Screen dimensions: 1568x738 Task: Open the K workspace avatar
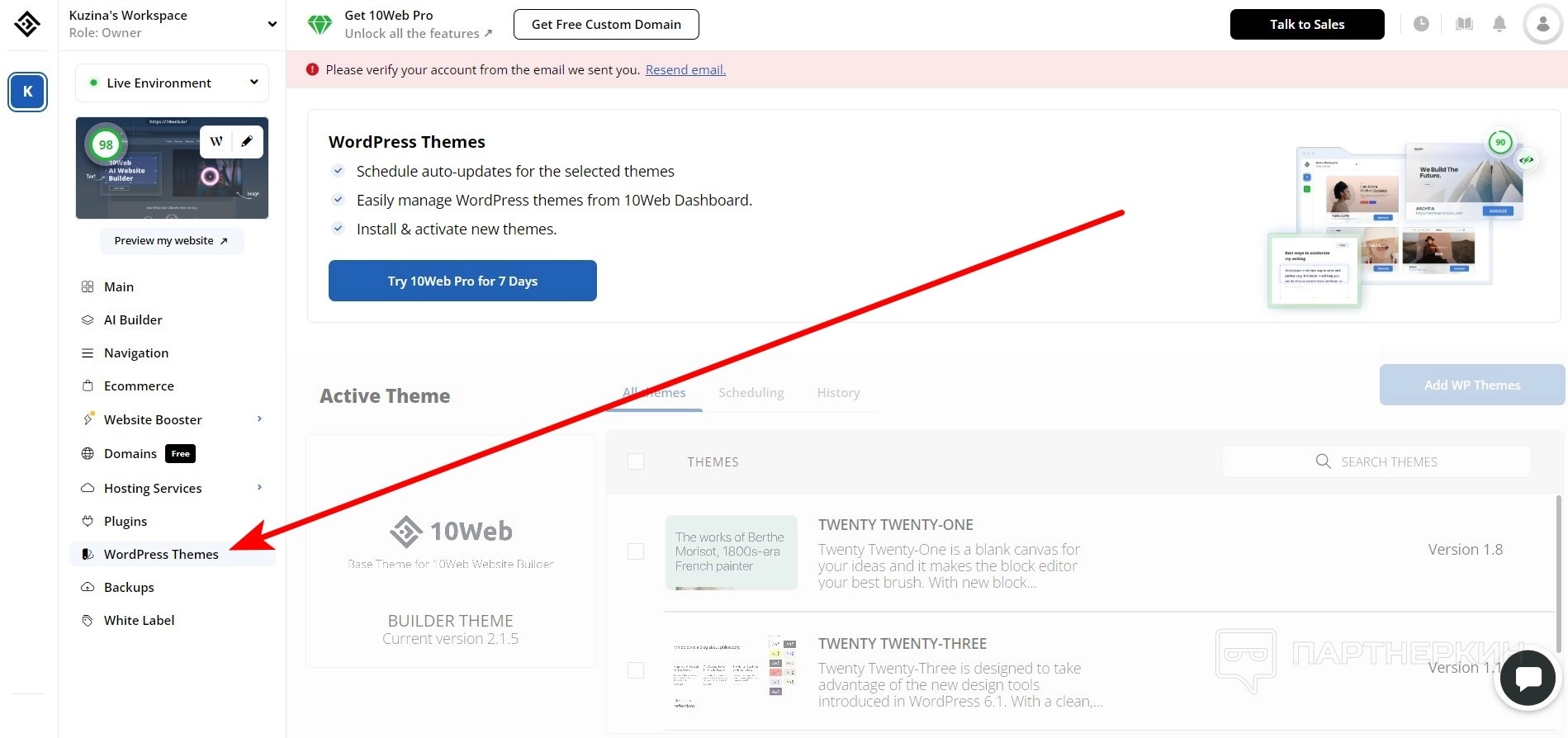27,92
